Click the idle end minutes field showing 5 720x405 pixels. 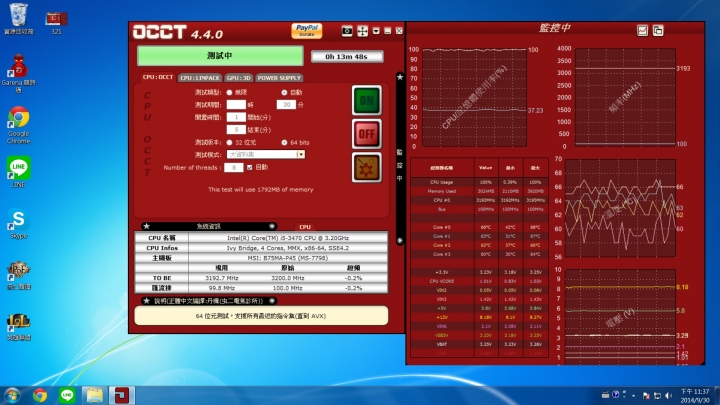point(236,129)
